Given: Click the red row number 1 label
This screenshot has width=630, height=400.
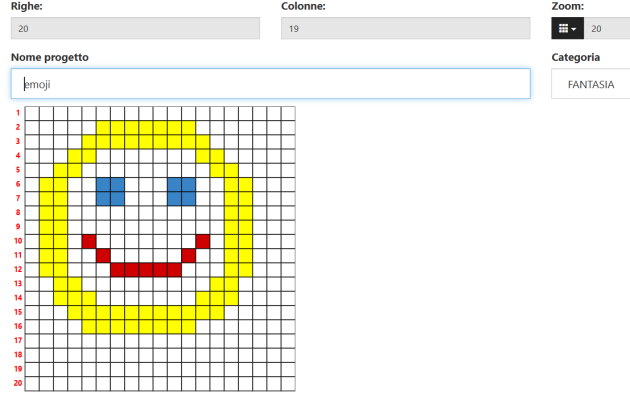Looking at the screenshot, I should coord(17,113).
